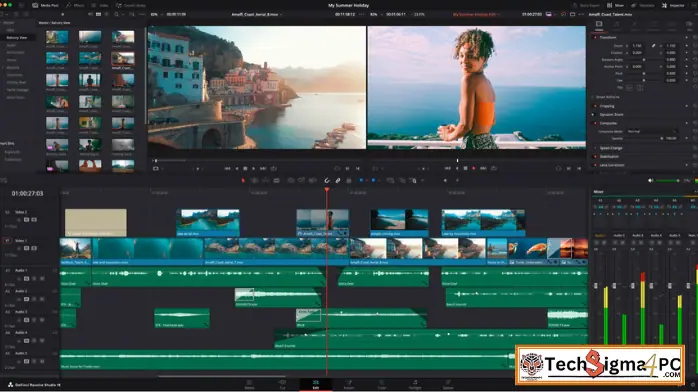Click the Flip horizontal icon in Transform
698x392 pixels.
tap(629, 88)
